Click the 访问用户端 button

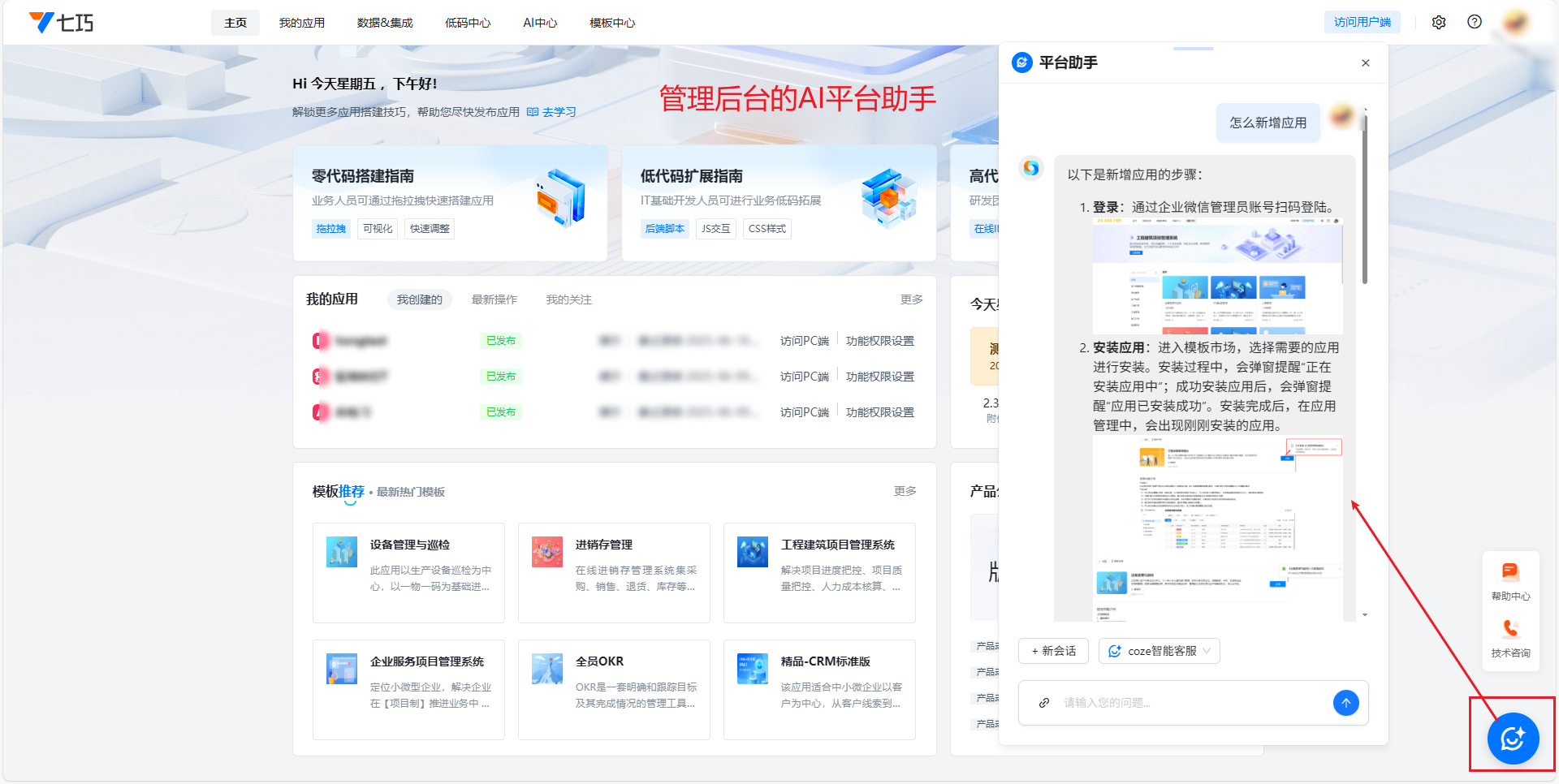coord(1362,23)
